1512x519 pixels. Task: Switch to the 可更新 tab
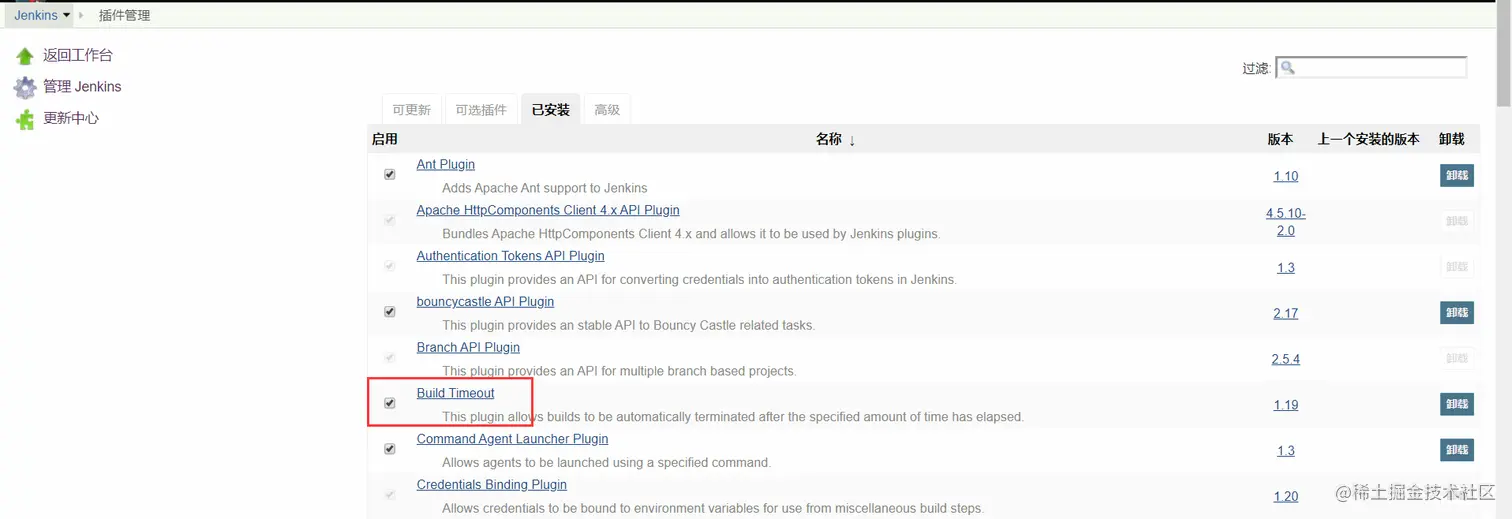(x=412, y=110)
